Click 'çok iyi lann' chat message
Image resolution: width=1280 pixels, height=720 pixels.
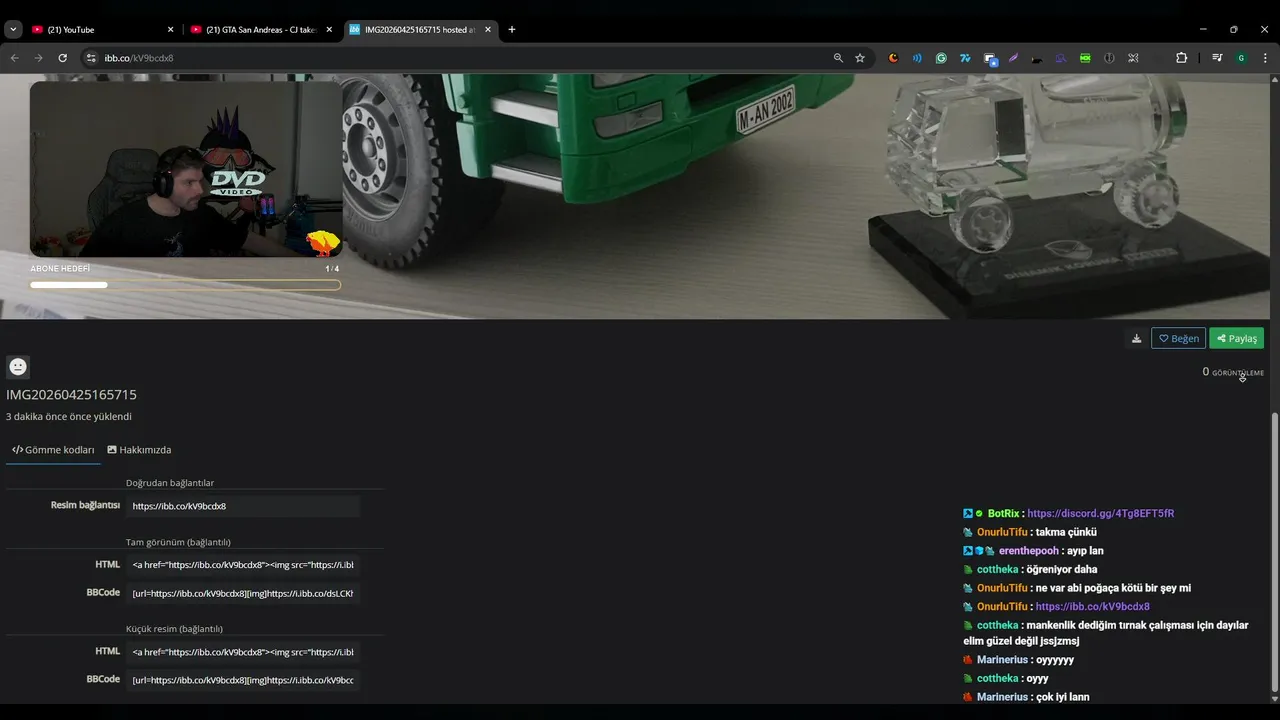tap(1062, 697)
